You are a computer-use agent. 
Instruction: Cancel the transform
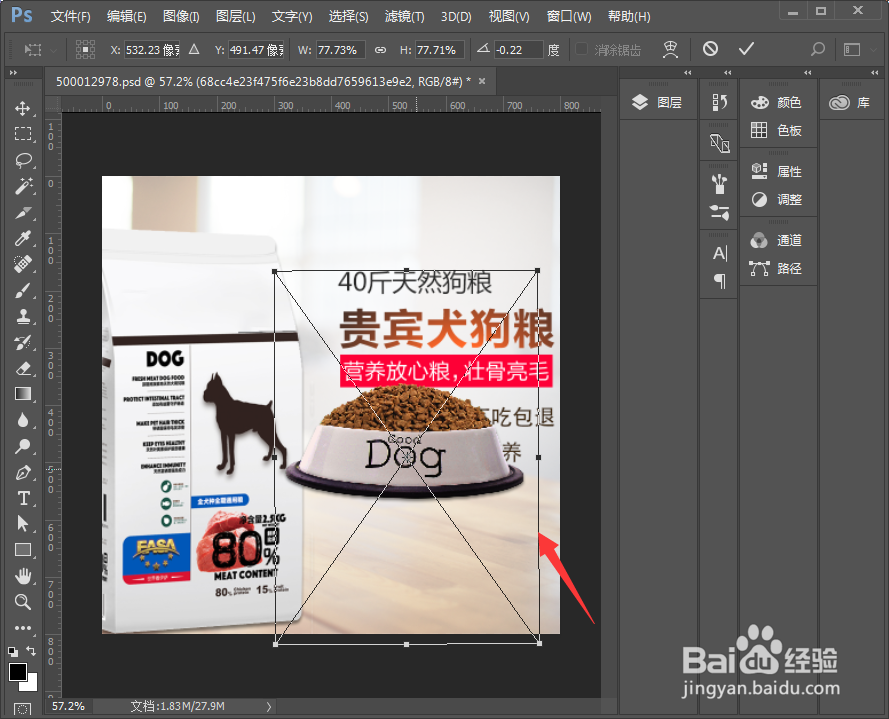[710, 49]
